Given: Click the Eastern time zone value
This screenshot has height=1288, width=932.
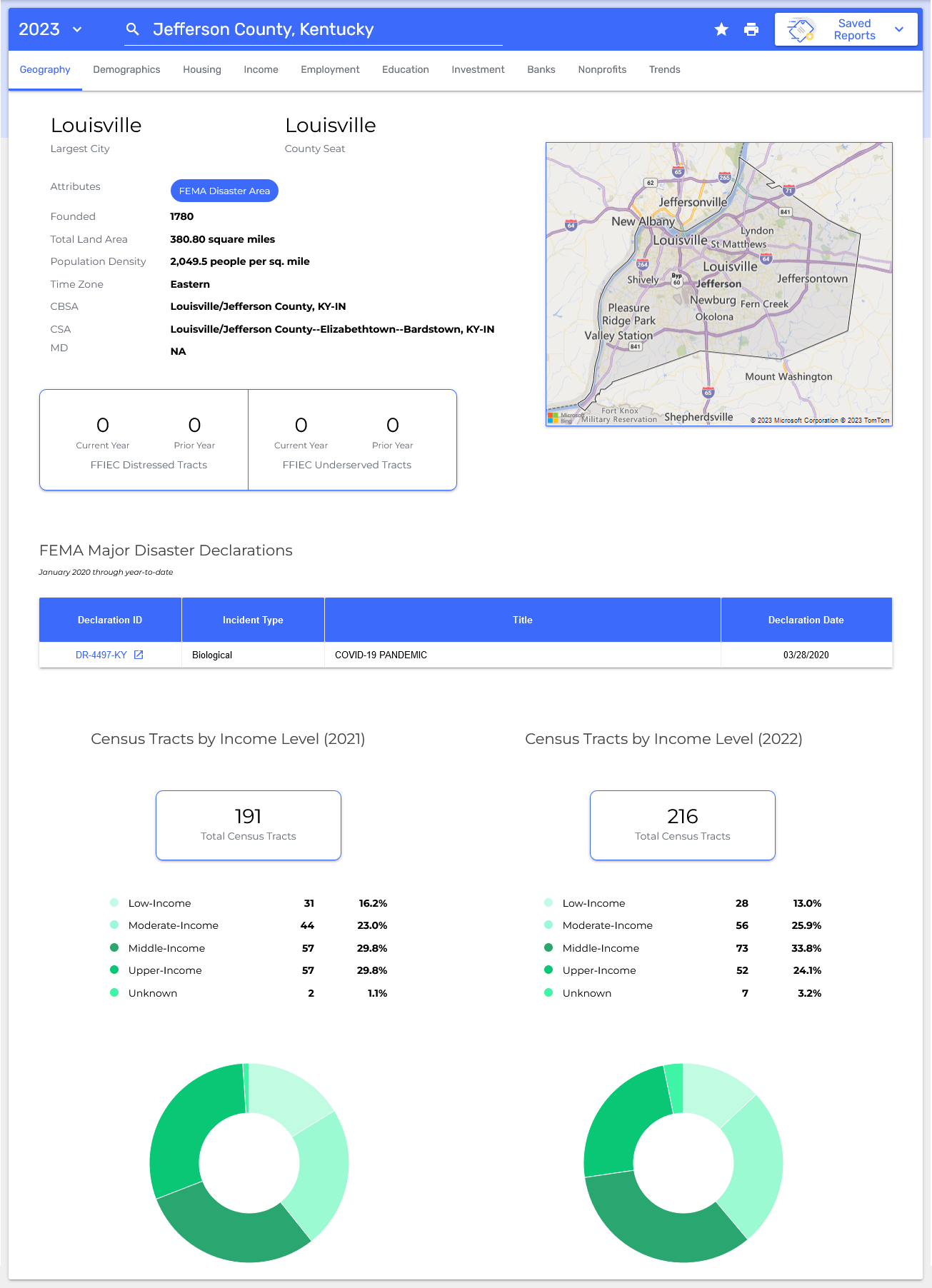Looking at the screenshot, I should pyautogui.click(x=190, y=284).
